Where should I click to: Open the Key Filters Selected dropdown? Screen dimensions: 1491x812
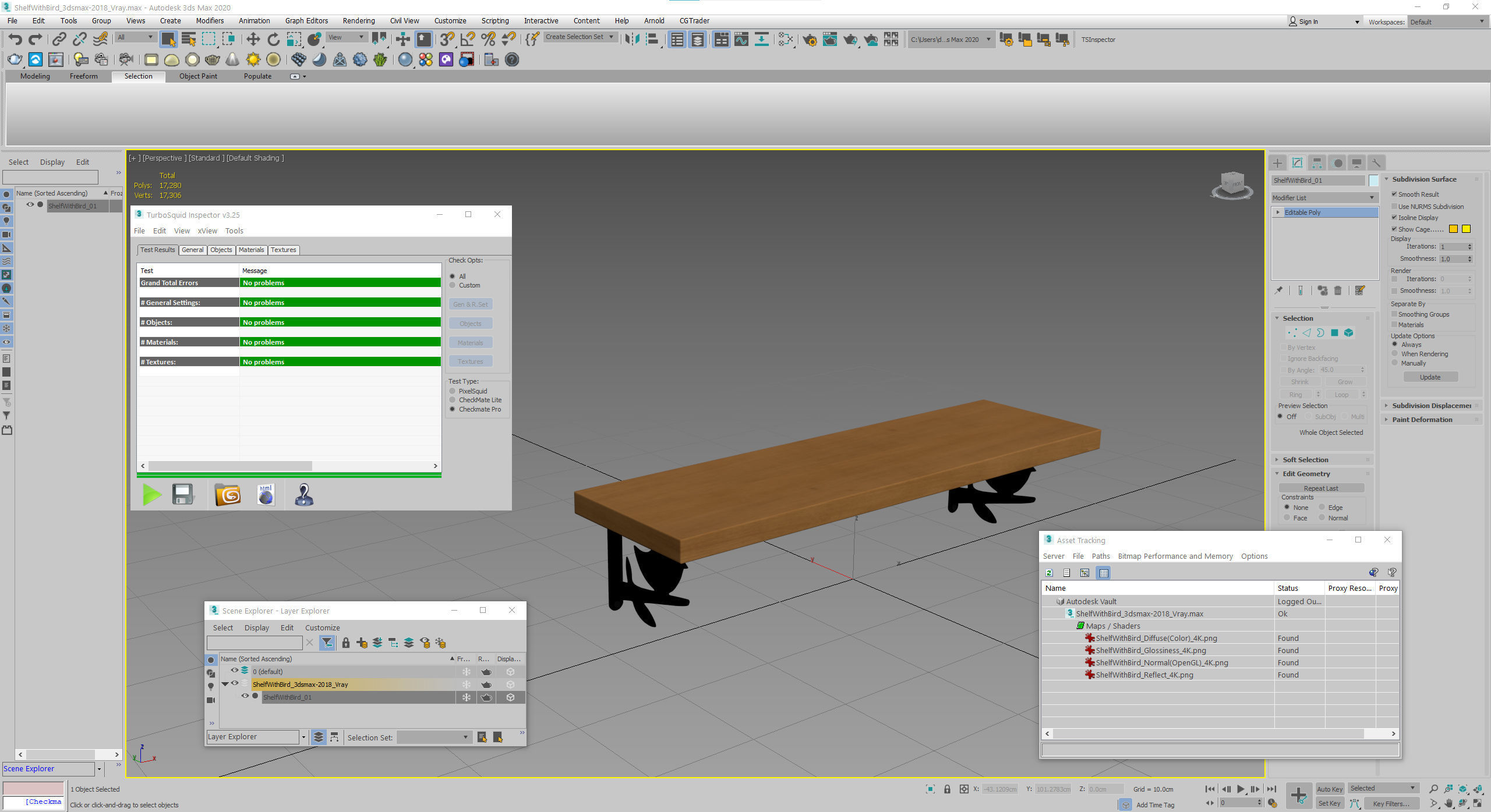pyautogui.click(x=1382, y=788)
